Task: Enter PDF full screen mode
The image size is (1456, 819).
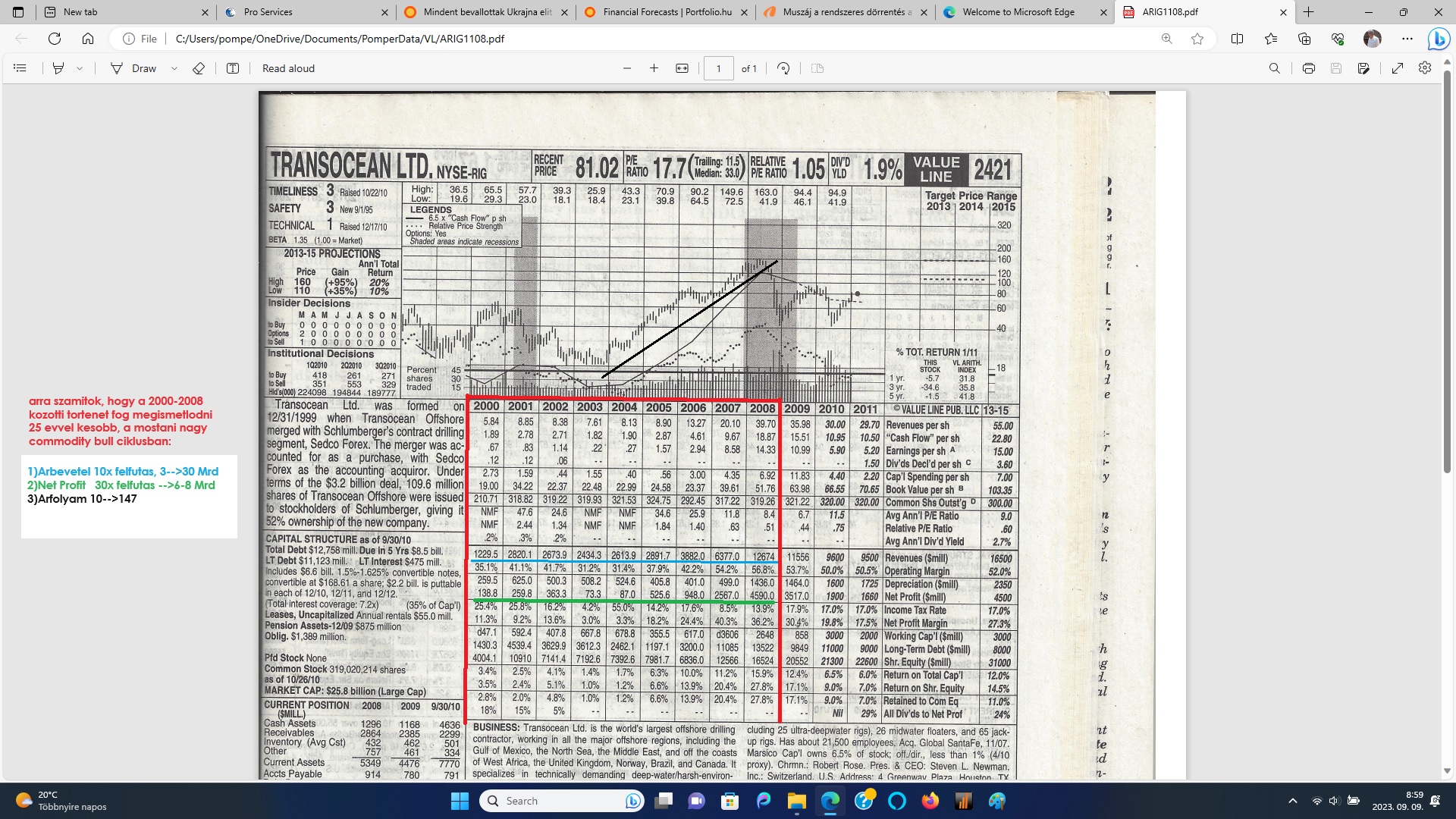Action: [x=1398, y=68]
